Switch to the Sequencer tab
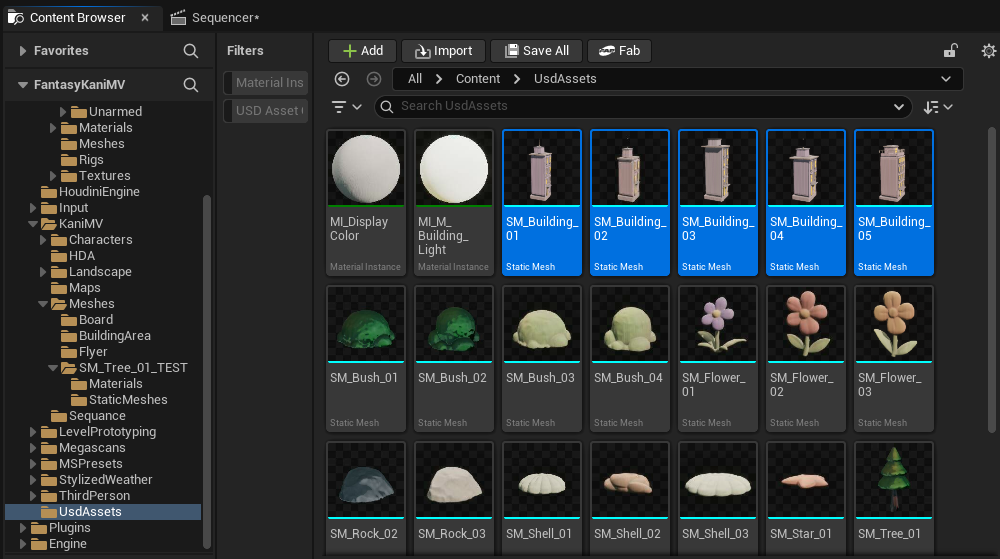 click(x=215, y=18)
